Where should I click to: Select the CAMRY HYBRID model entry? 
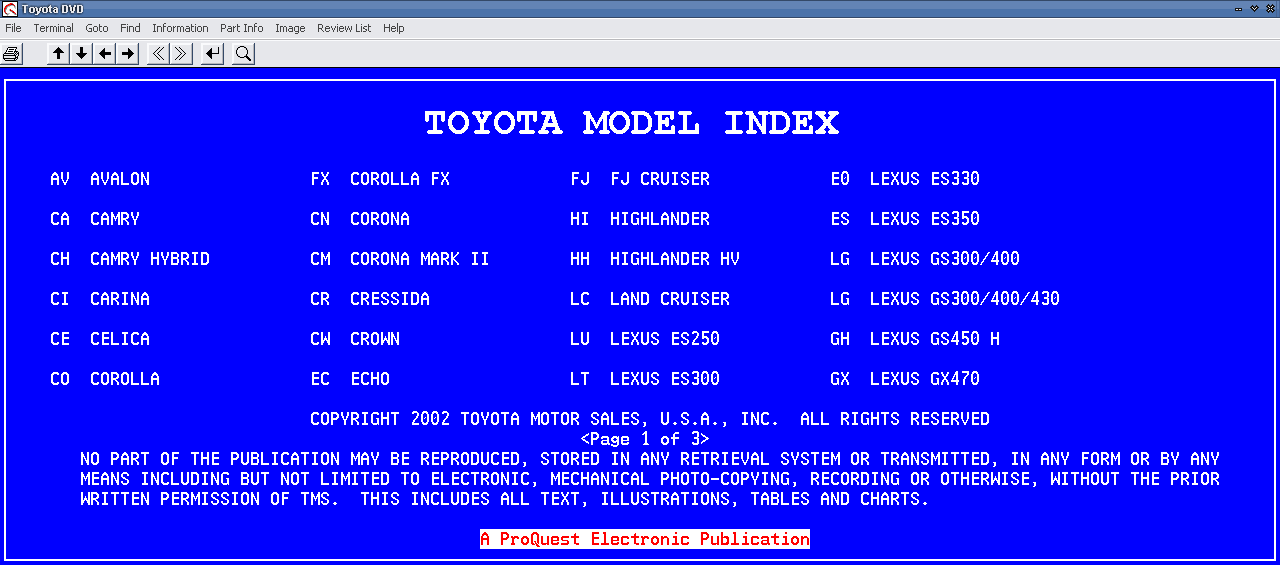(130, 259)
